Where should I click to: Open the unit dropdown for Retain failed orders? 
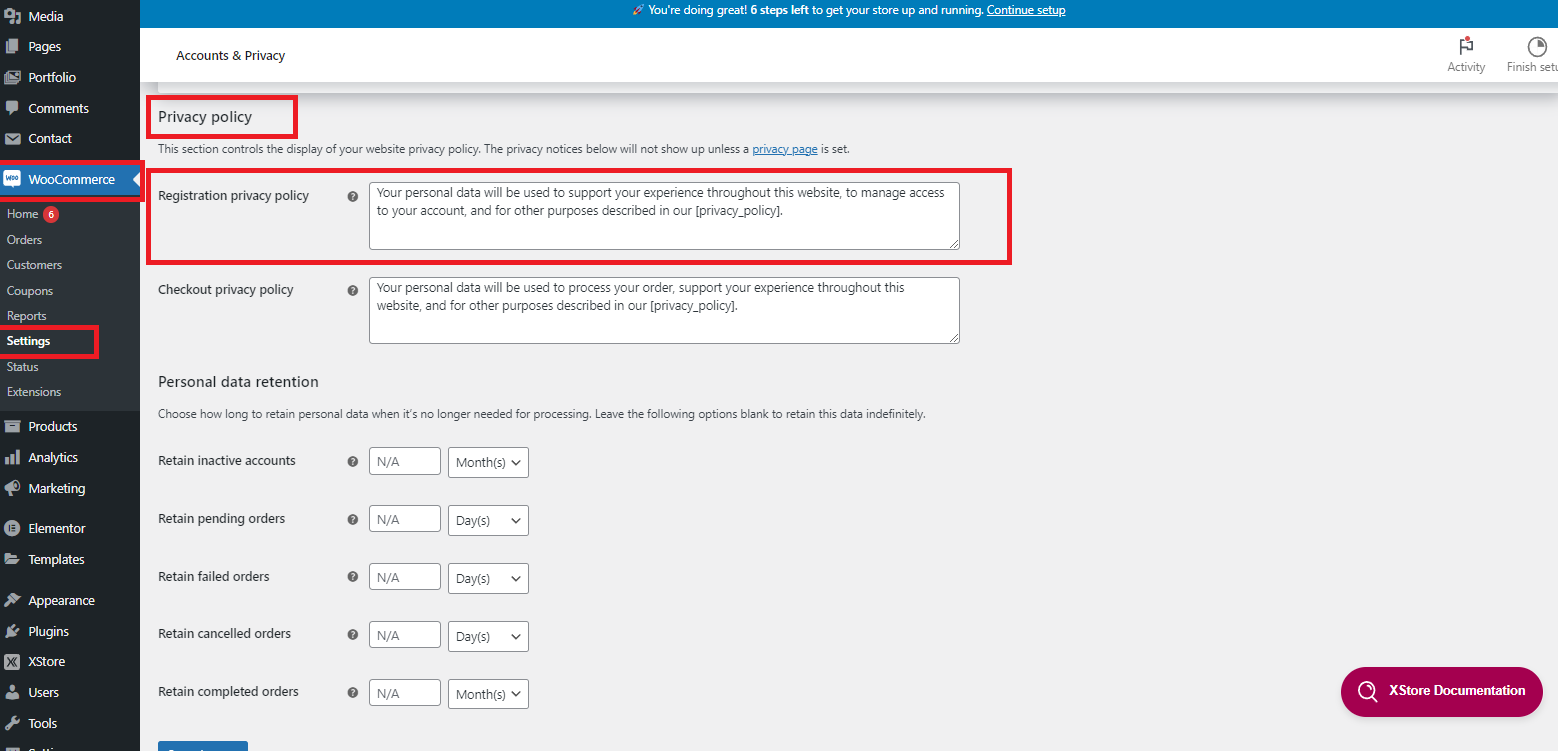tap(488, 578)
